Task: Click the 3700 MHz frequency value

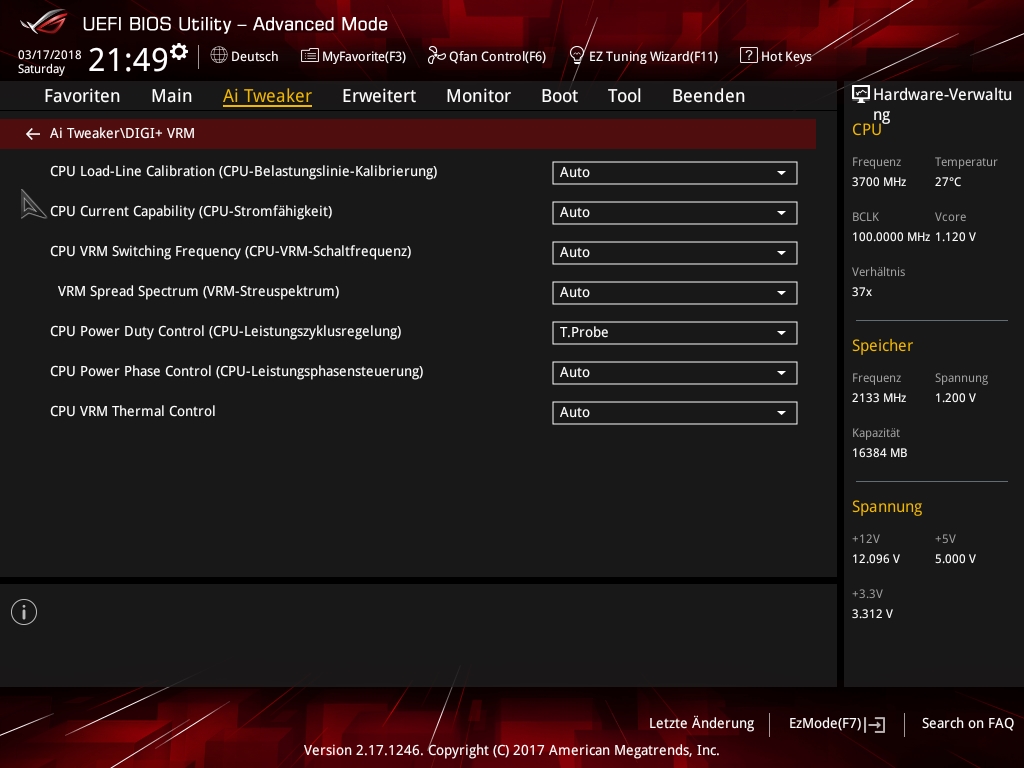Action: tap(879, 182)
